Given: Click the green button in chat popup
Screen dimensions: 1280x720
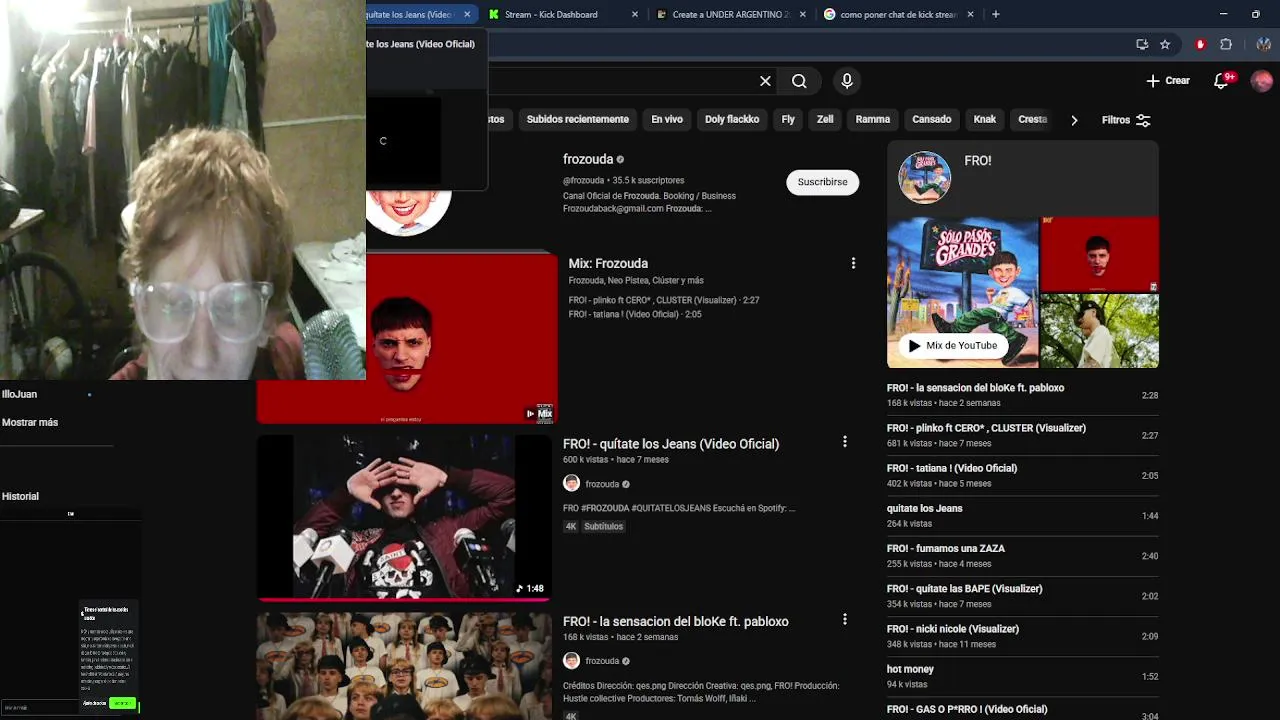Looking at the screenshot, I should 122,704.
